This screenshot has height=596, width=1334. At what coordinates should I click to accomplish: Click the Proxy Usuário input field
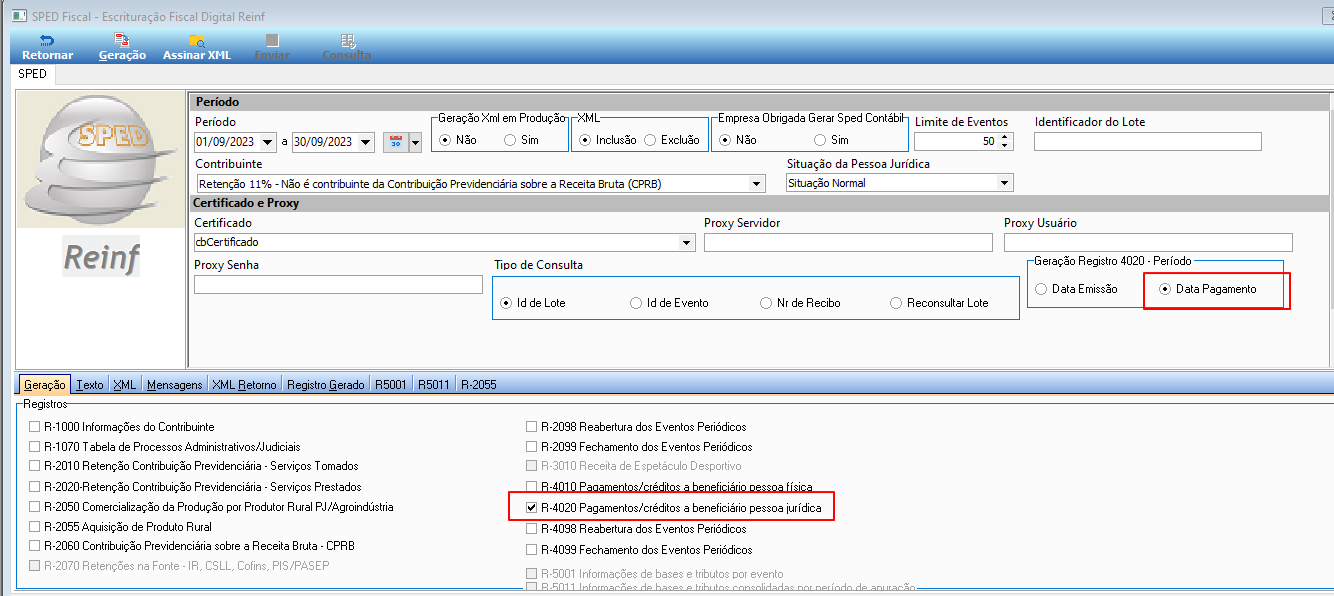[x=1148, y=243]
